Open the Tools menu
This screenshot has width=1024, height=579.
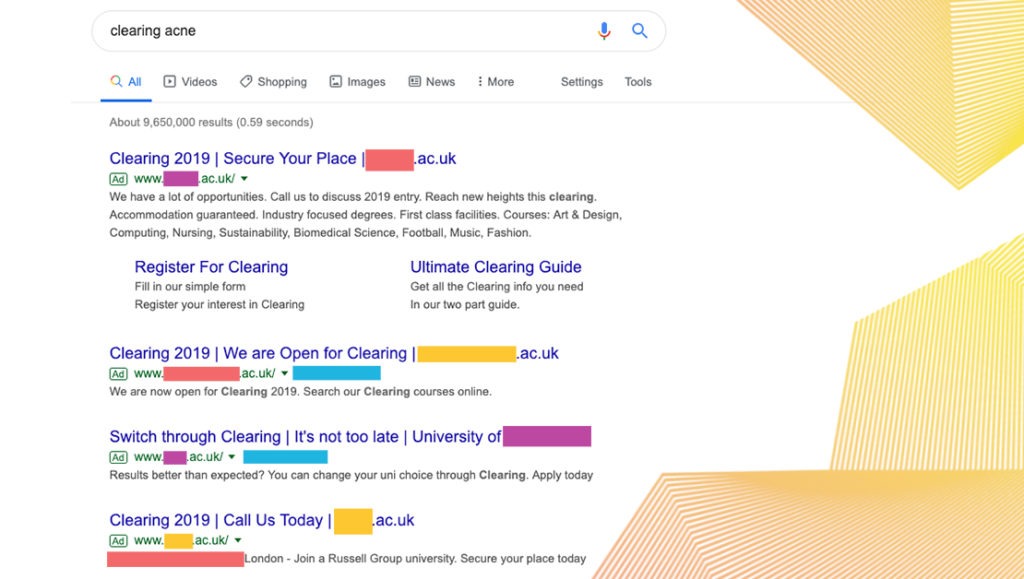click(x=638, y=82)
